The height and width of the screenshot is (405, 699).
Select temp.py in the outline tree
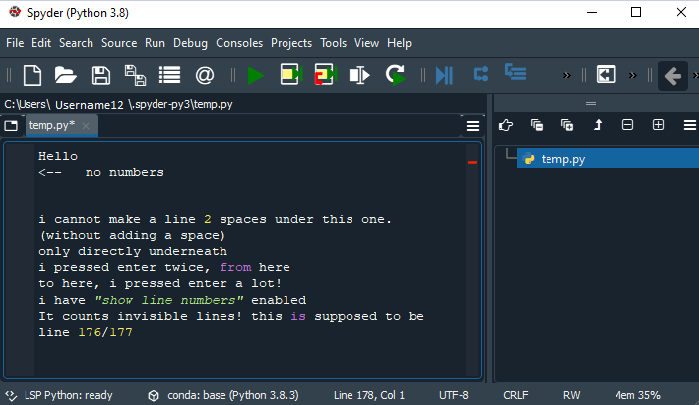click(x=608, y=159)
